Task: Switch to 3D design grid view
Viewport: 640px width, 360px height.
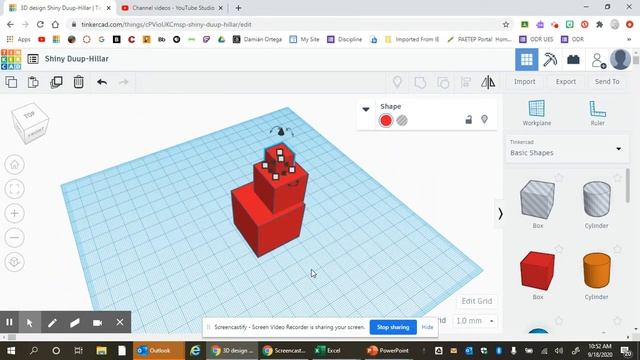Action: click(x=527, y=60)
